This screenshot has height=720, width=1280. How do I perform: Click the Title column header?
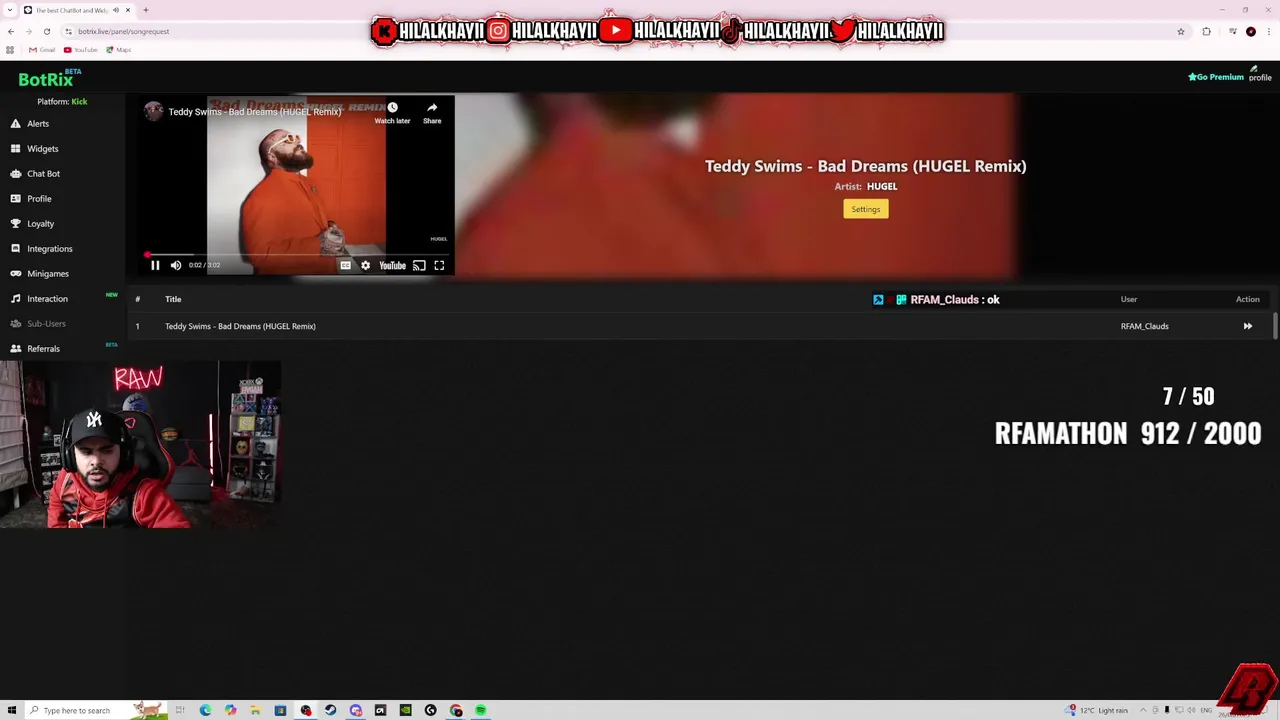click(x=173, y=299)
